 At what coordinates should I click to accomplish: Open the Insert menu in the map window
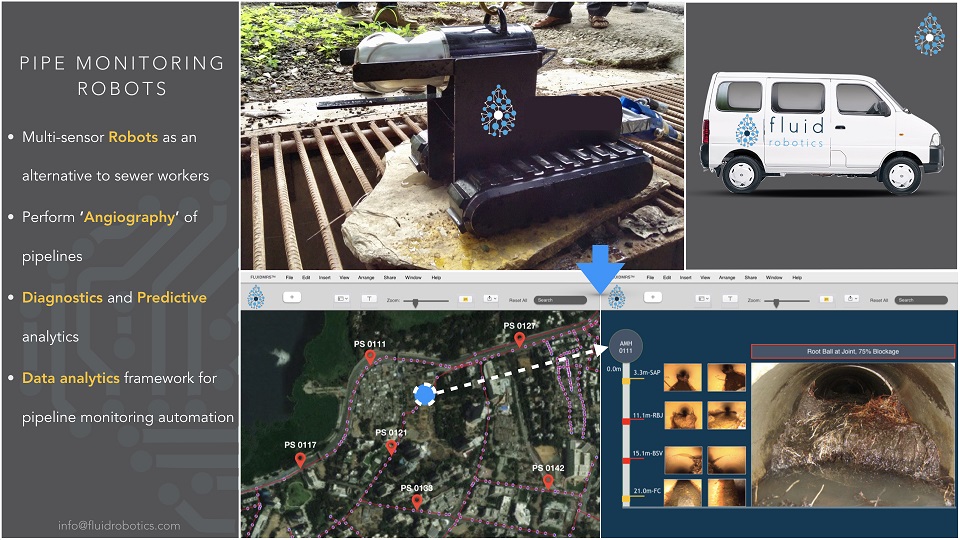point(324,277)
